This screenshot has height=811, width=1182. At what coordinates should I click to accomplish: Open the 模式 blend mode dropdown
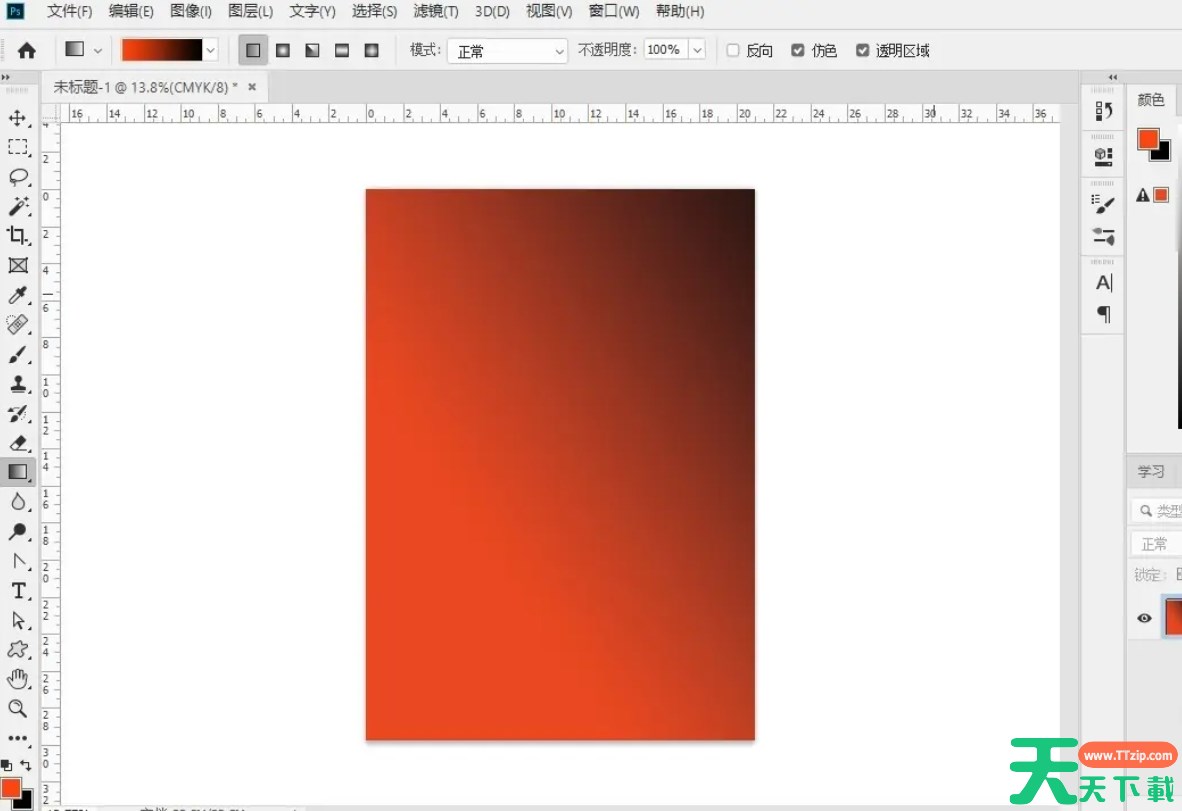[x=507, y=50]
